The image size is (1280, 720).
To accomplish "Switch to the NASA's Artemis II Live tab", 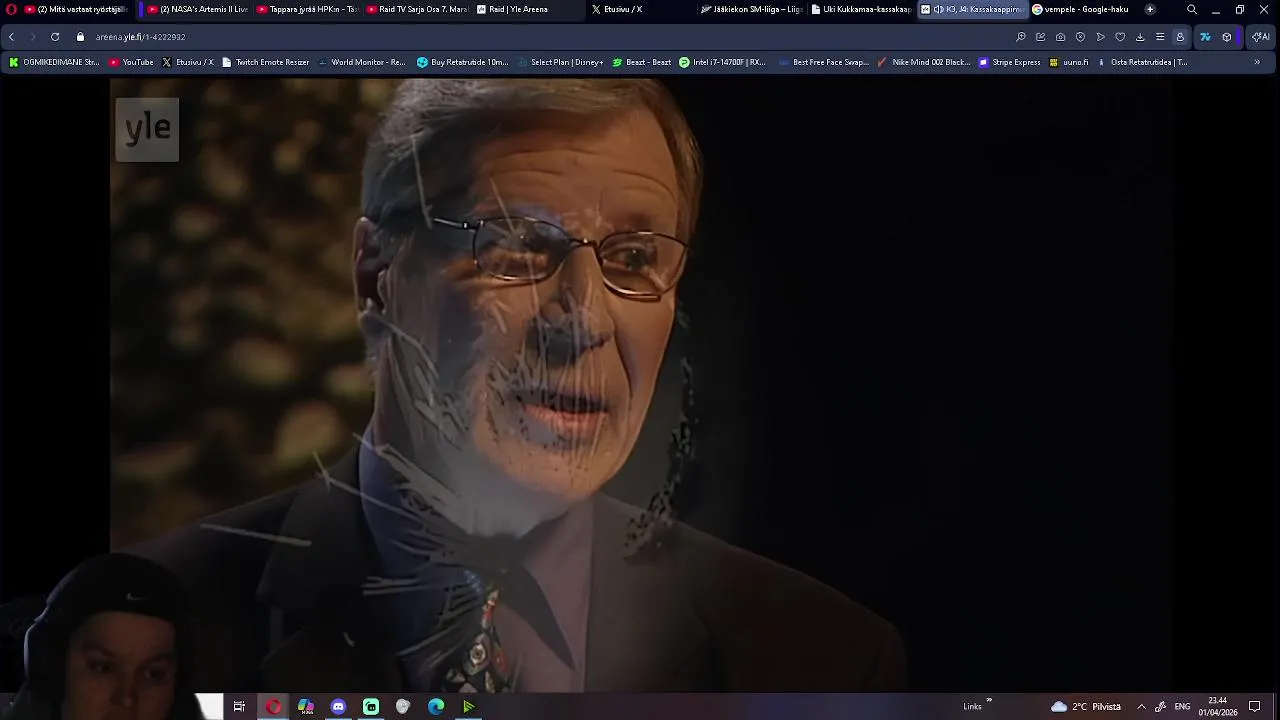I will pos(197,9).
